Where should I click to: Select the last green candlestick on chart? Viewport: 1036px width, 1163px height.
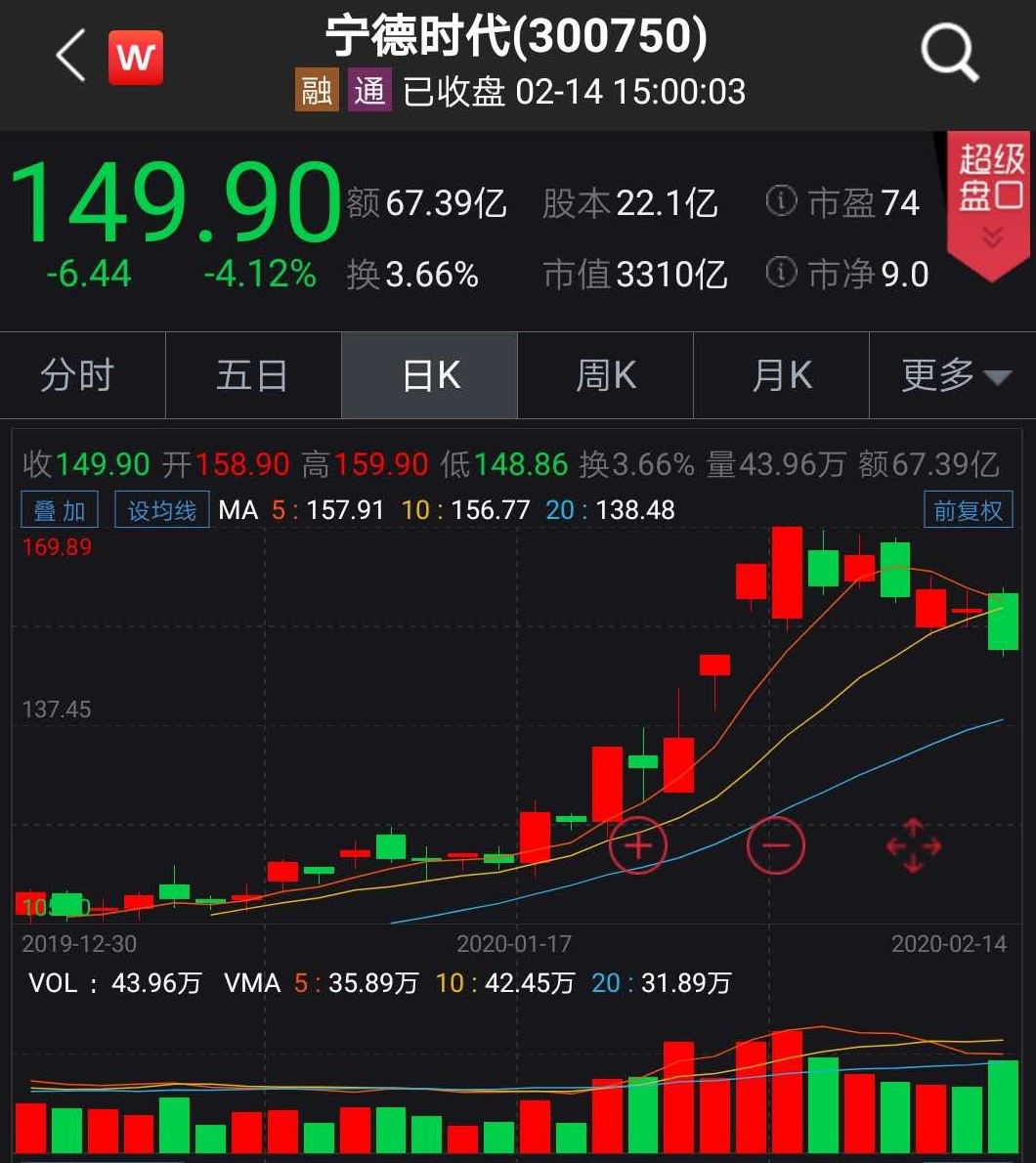[1004, 622]
